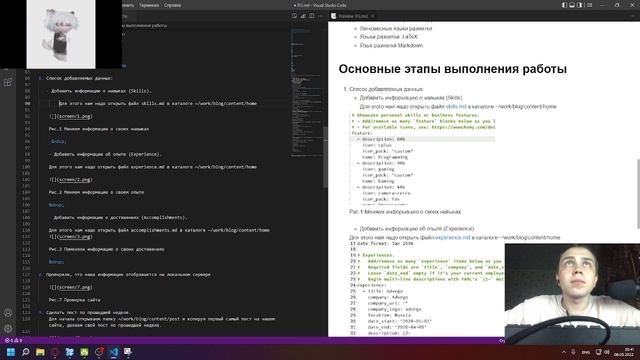Click the screen/7.png link in editor
Screen dimensions: 640x360
75,287
